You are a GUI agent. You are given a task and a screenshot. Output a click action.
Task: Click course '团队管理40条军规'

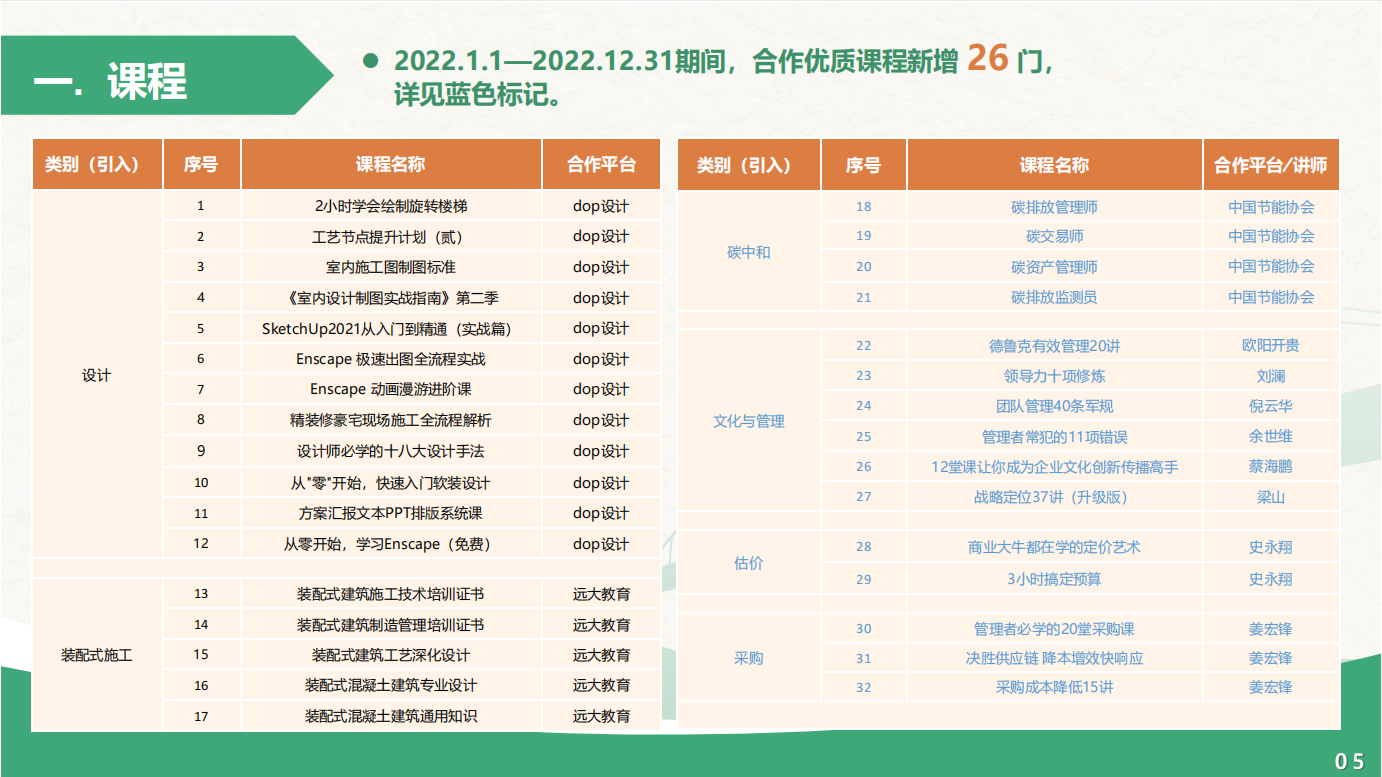point(1055,406)
